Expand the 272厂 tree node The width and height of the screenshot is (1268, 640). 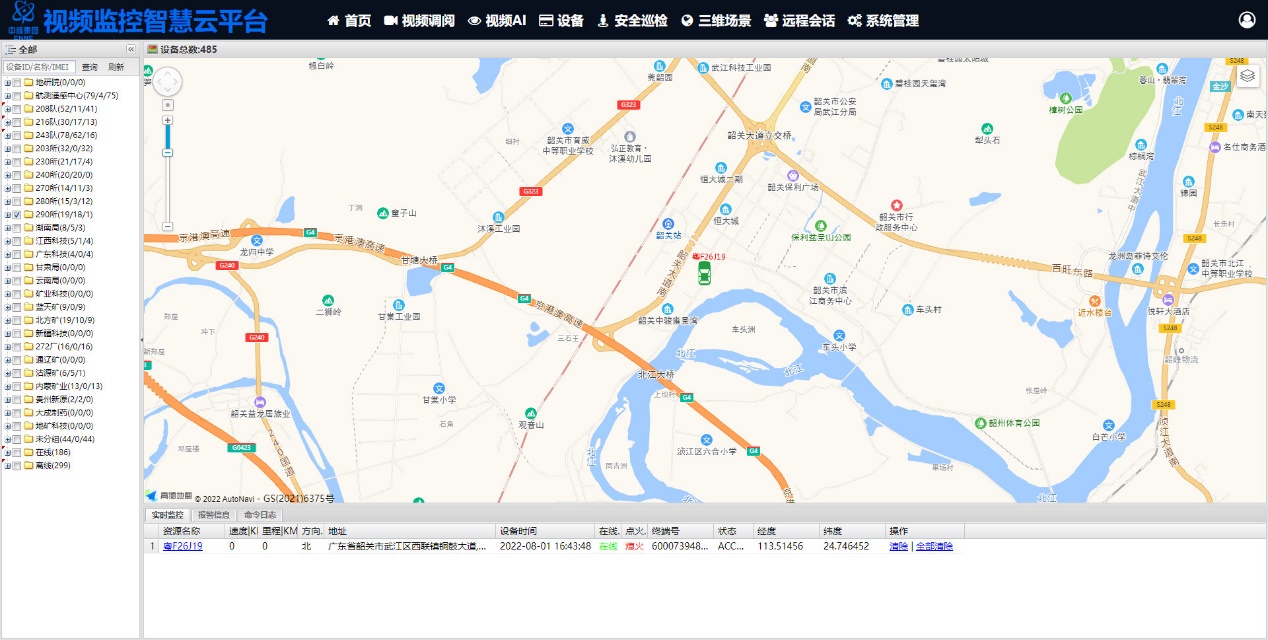pyautogui.click(x=7, y=346)
